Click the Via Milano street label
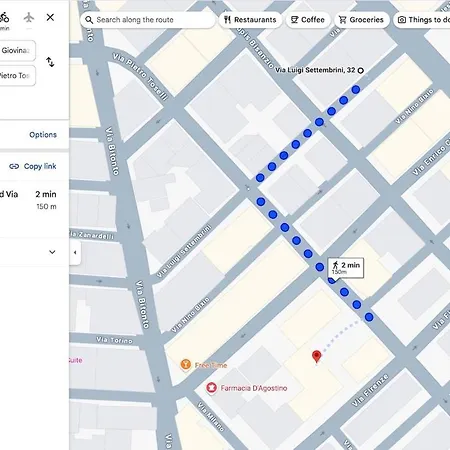The width and height of the screenshot is (450, 450). 211,417
